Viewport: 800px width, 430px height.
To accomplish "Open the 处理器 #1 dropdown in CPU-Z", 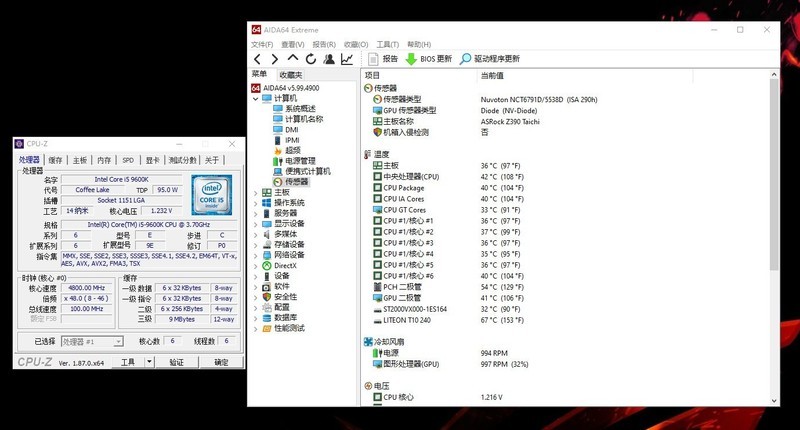I will (92, 342).
